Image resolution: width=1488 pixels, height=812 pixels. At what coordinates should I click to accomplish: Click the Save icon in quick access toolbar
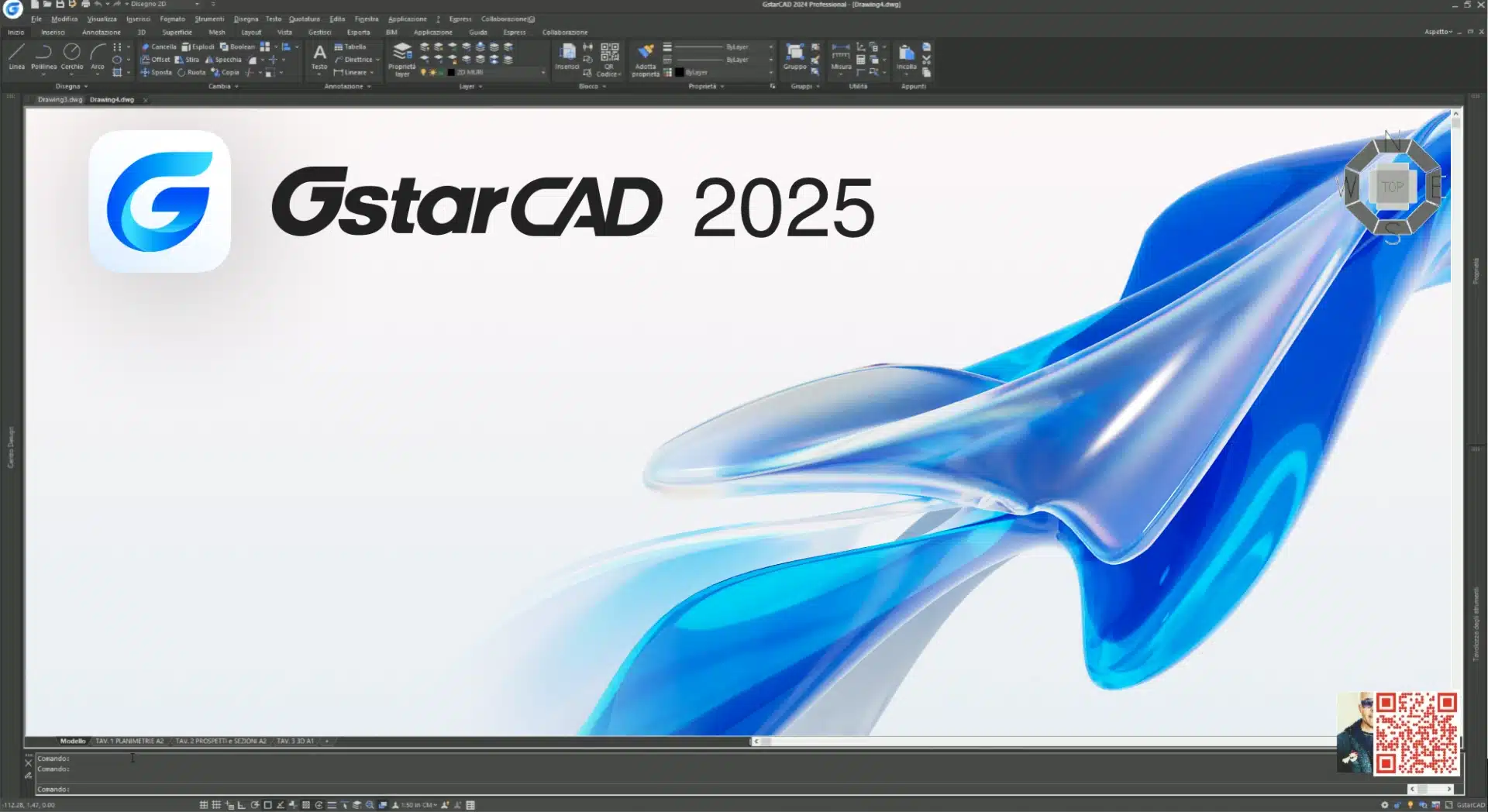60,4
